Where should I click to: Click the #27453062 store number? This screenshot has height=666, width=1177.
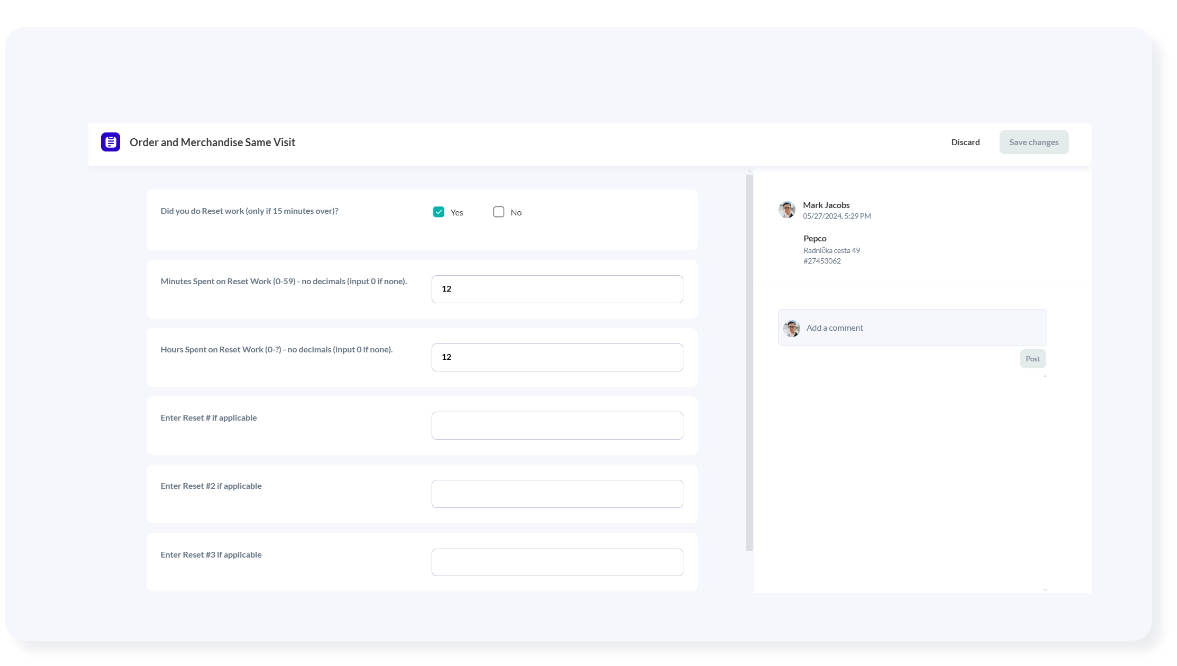click(822, 261)
